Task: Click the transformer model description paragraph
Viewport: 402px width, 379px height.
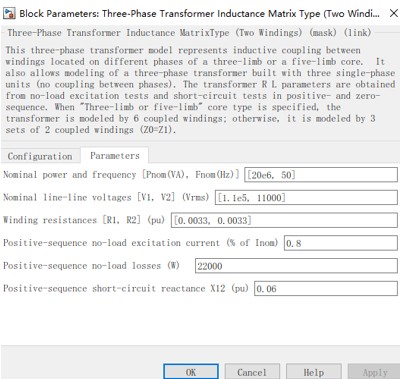Action: [200, 90]
